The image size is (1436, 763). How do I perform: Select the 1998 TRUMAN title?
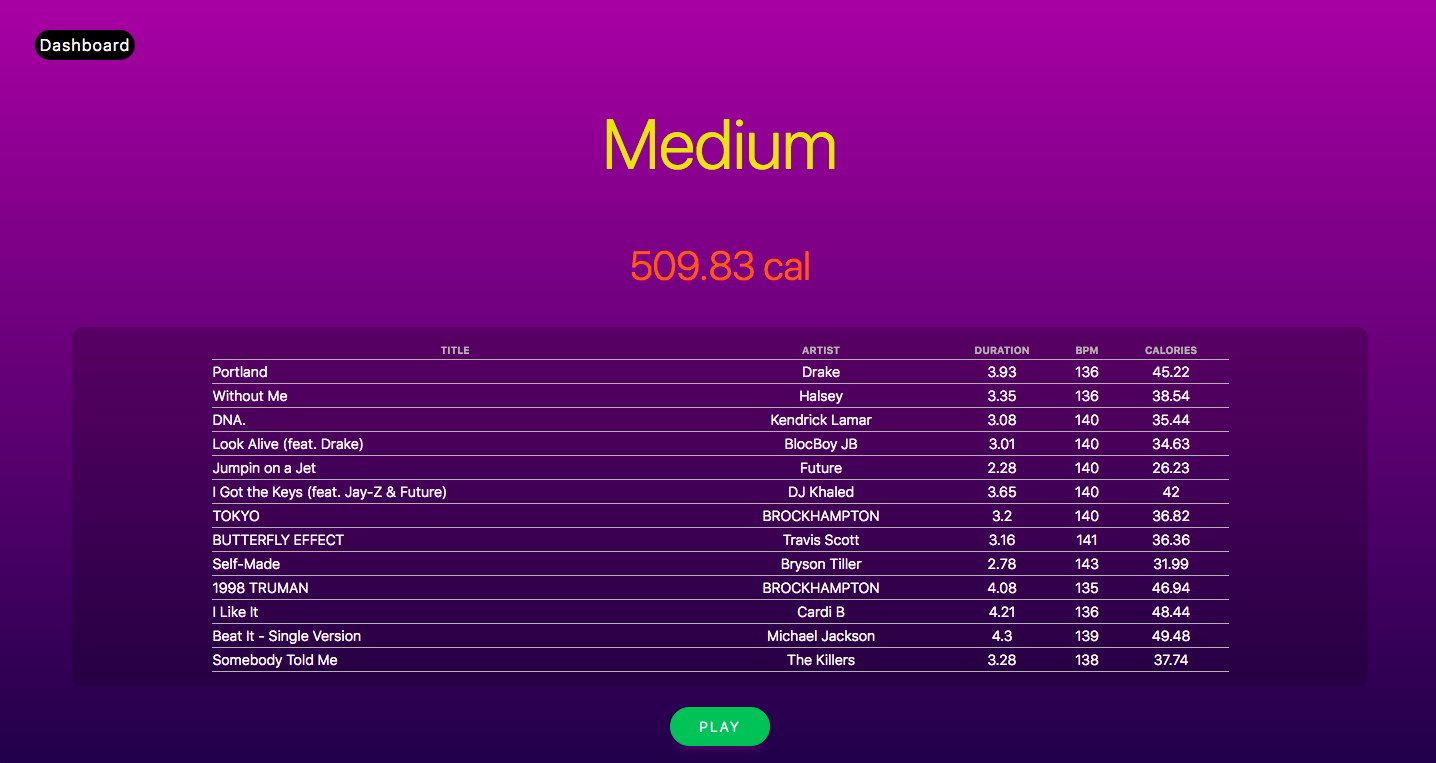coord(260,588)
